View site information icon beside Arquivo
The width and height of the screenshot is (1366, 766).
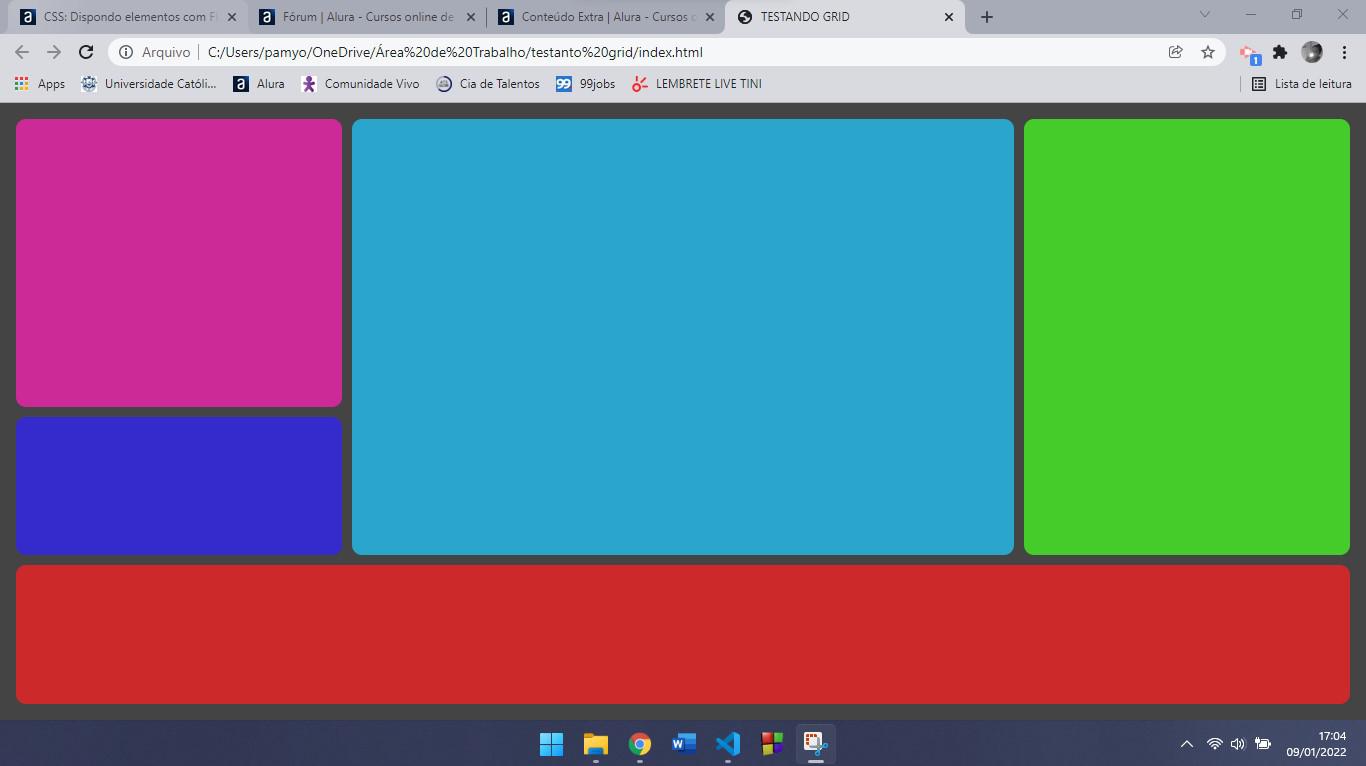(x=126, y=52)
